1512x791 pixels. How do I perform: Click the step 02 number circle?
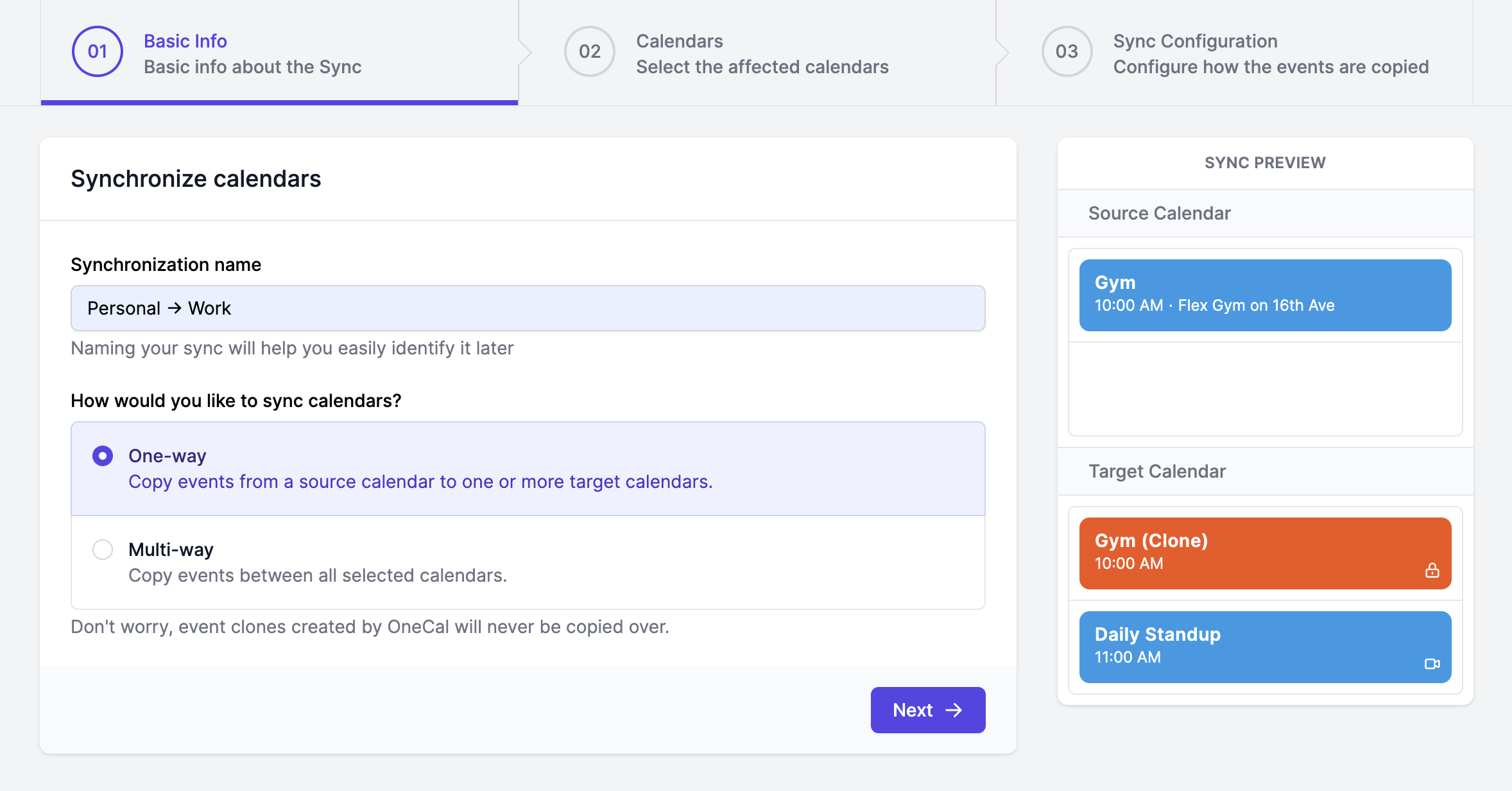[588, 51]
